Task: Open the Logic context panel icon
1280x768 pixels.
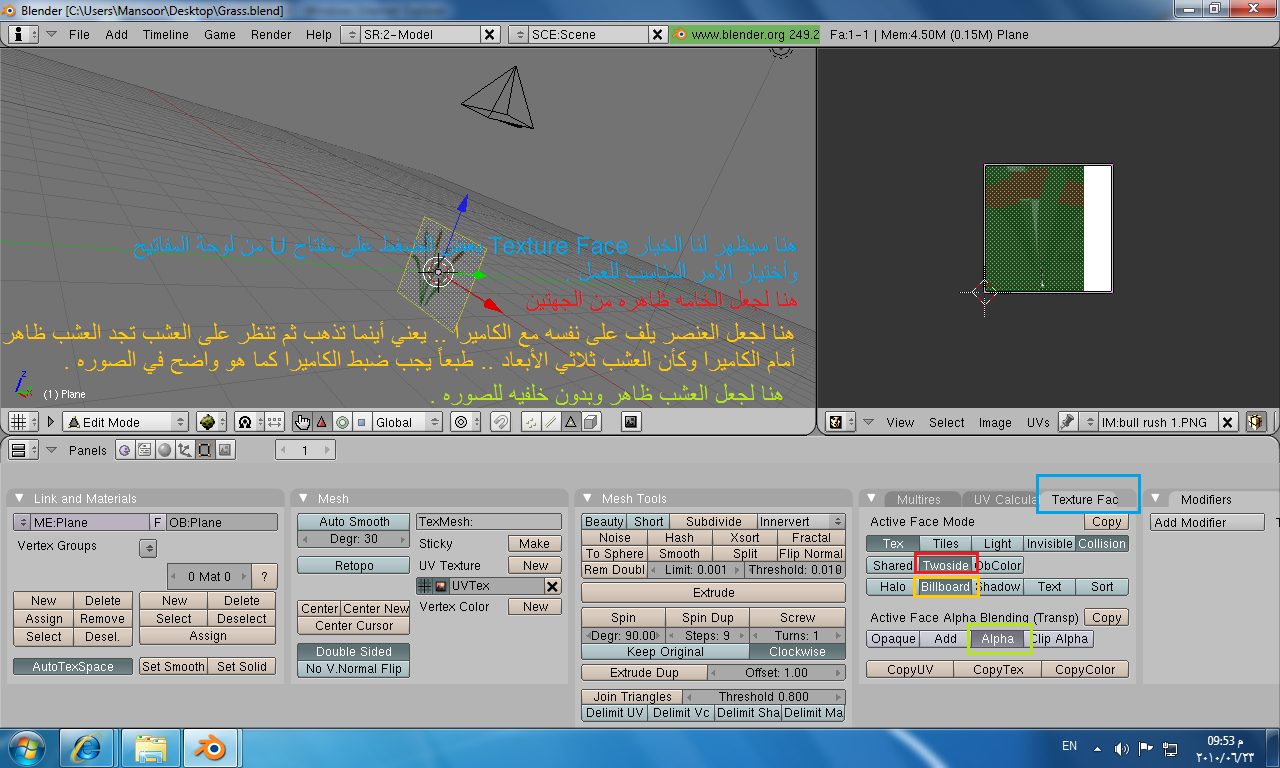Action: pos(124,450)
